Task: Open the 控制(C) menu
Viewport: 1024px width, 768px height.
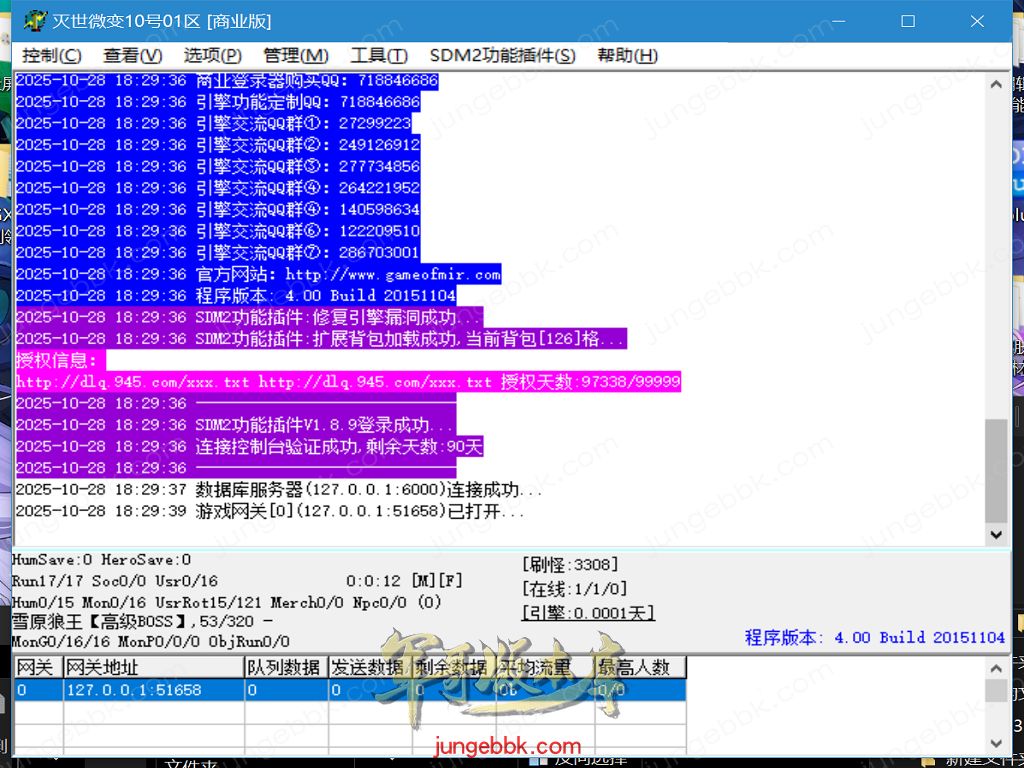Action: [x=52, y=56]
